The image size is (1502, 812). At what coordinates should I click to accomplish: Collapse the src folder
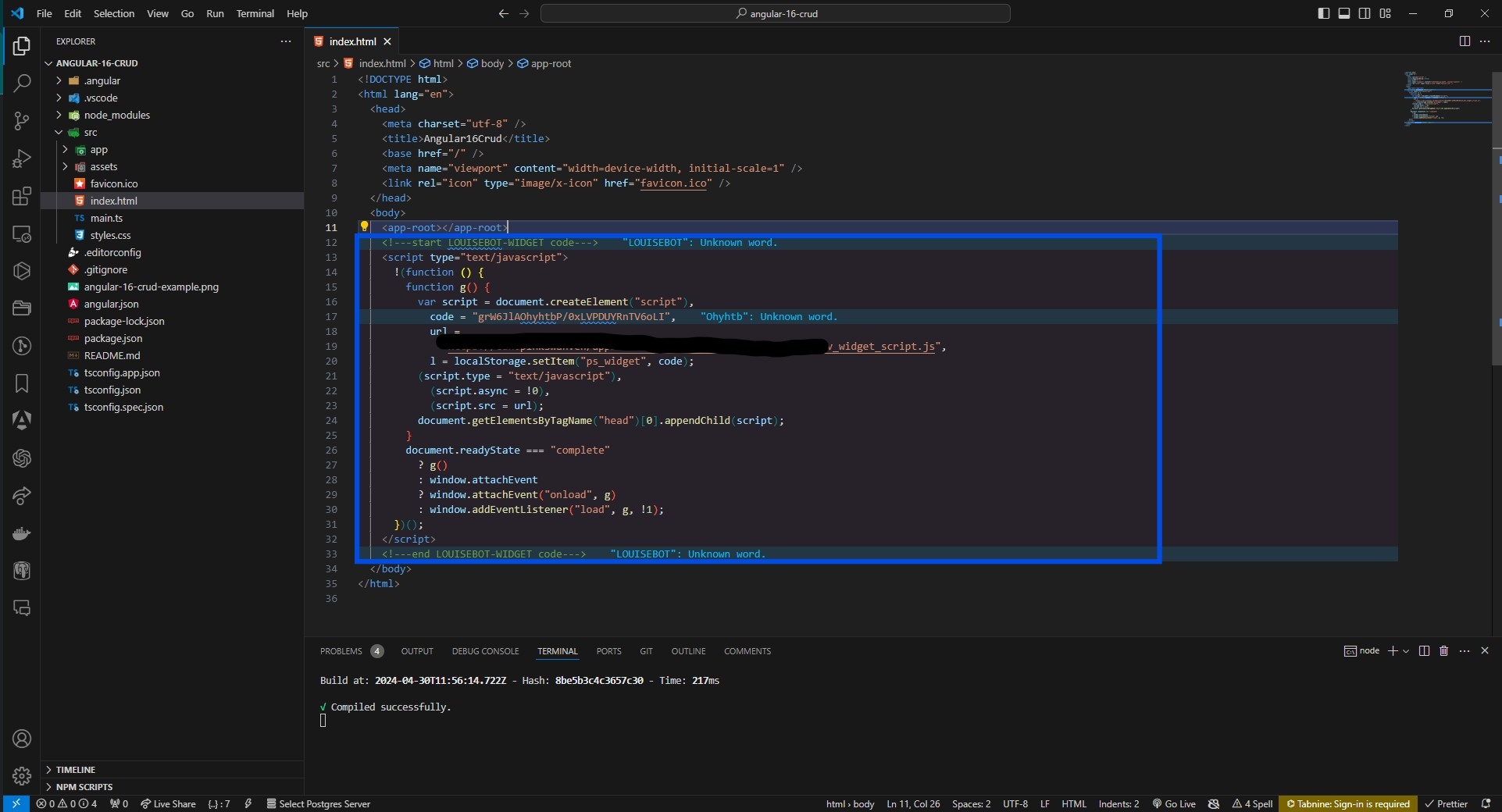click(59, 132)
